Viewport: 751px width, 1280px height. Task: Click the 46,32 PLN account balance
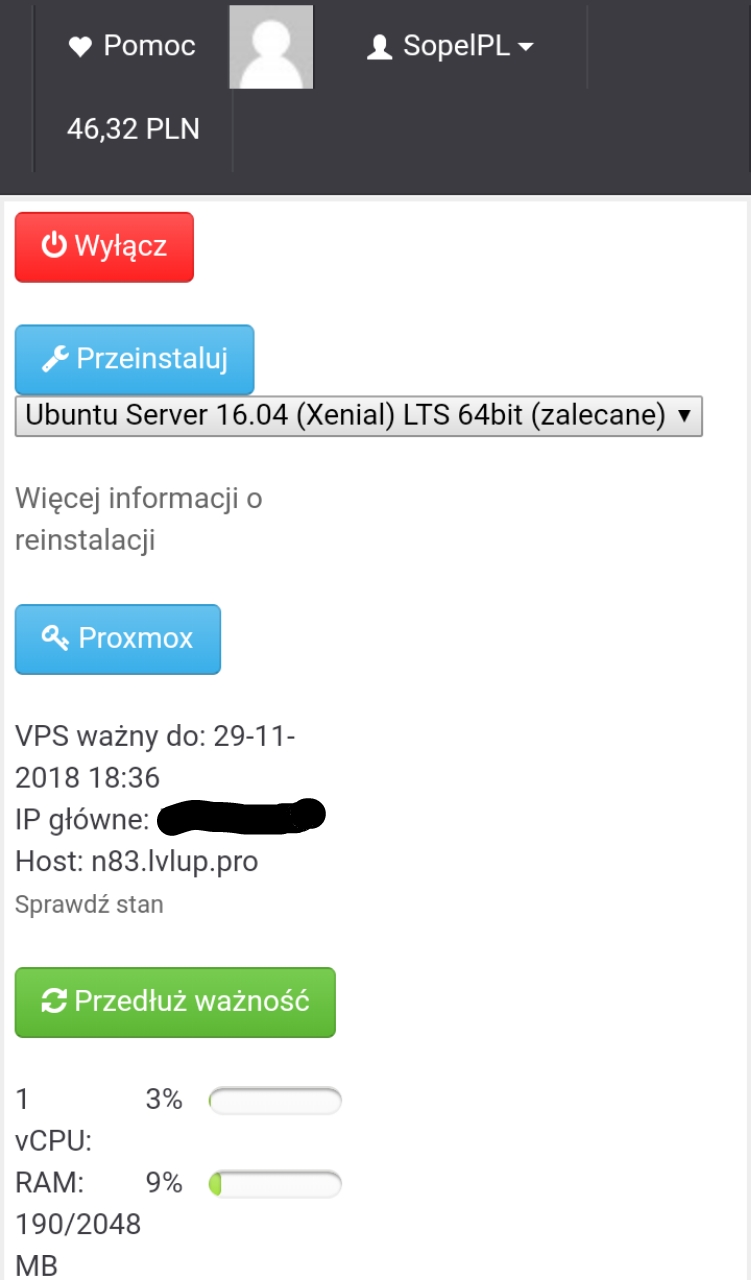133,129
